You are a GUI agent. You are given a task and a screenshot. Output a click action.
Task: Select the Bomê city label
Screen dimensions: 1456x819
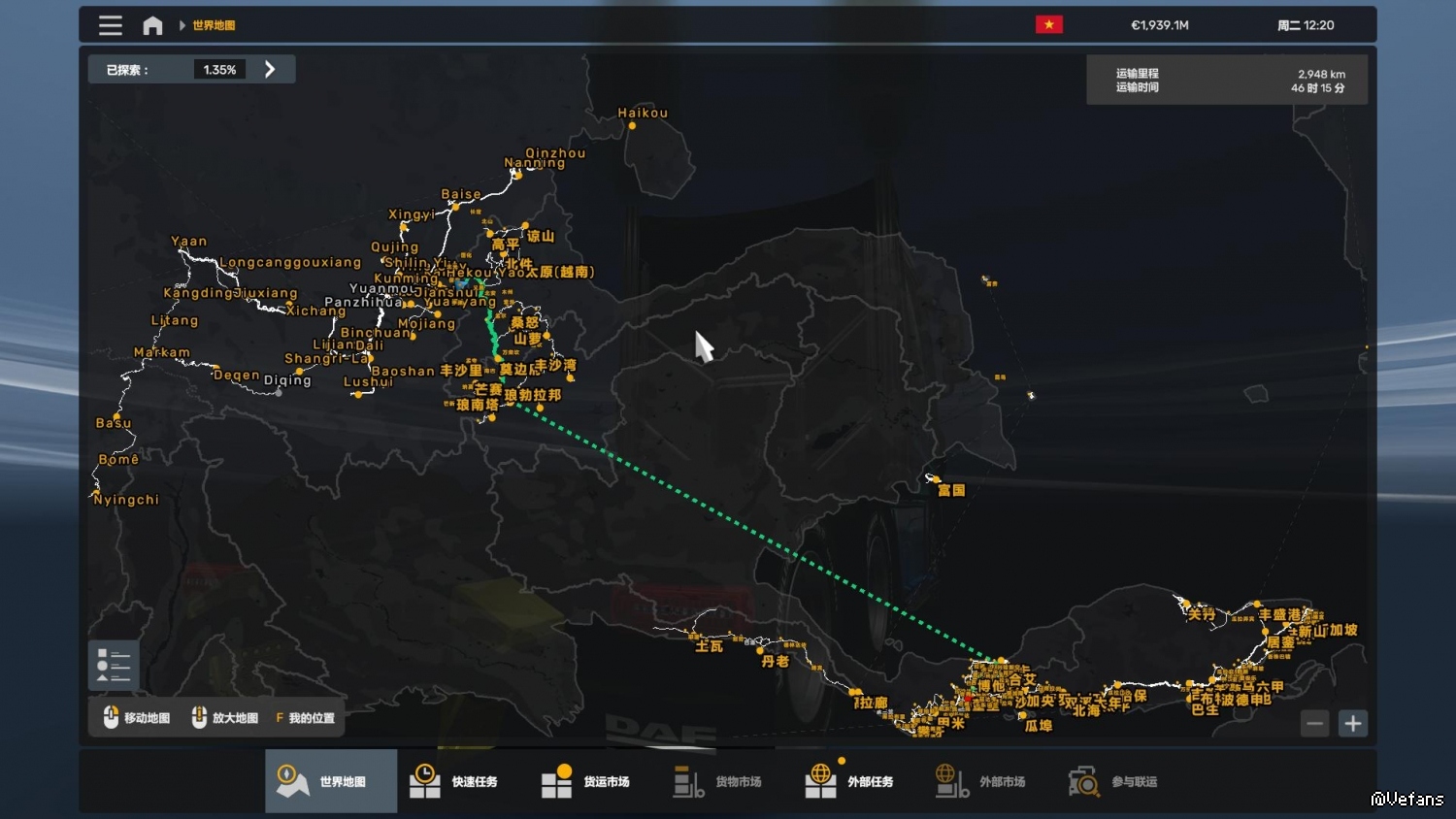[x=118, y=460]
